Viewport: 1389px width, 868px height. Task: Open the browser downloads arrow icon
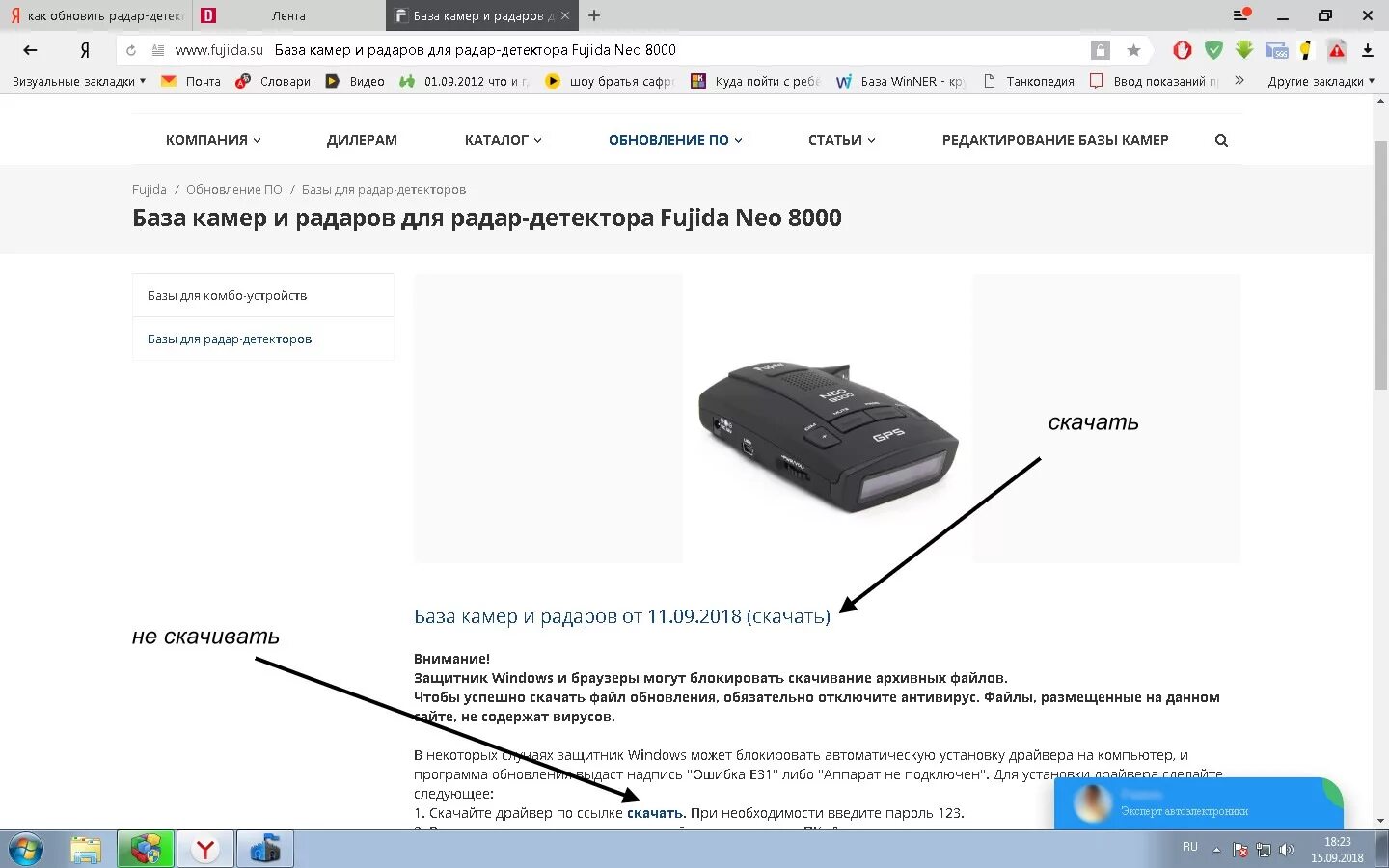[1368, 50]
